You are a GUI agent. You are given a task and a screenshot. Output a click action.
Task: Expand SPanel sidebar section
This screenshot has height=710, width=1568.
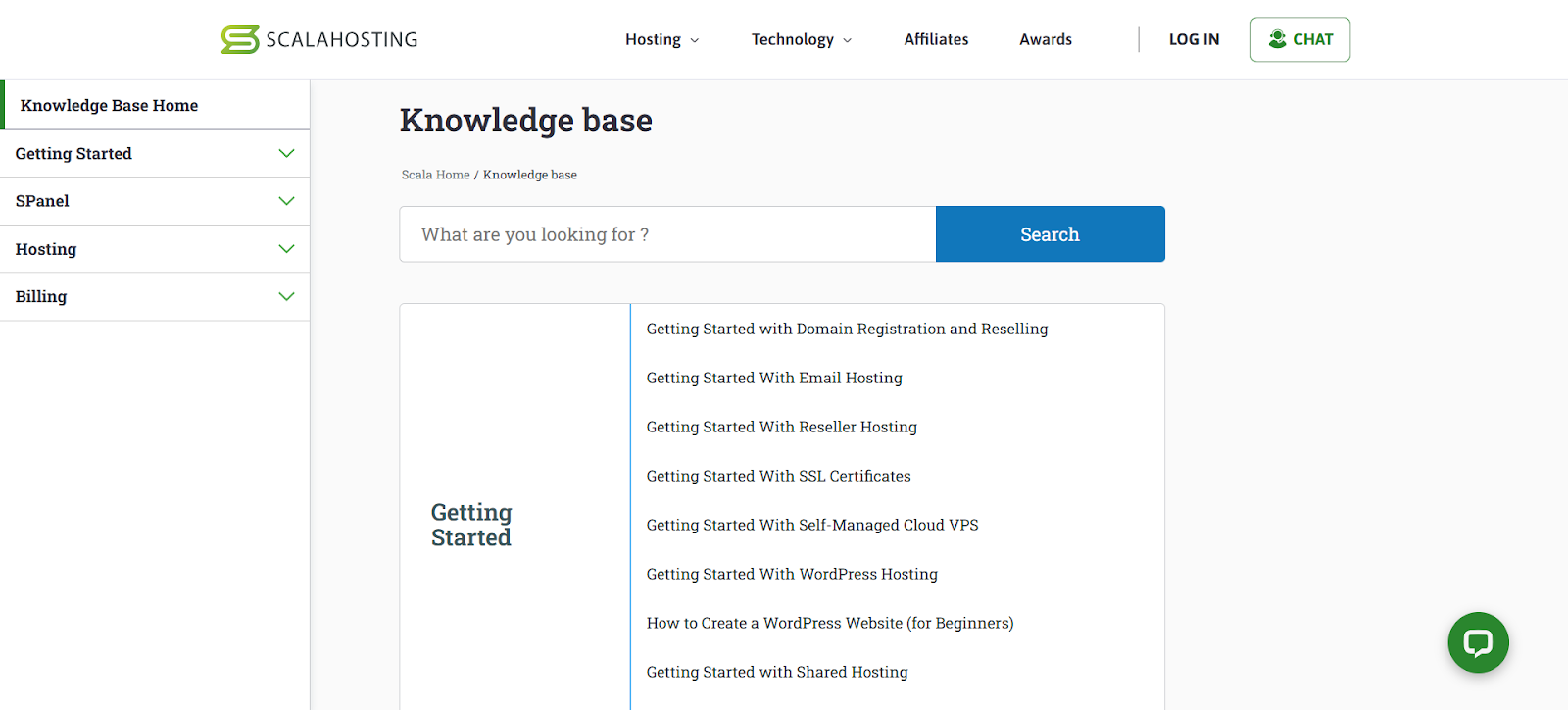pos(155,201)
